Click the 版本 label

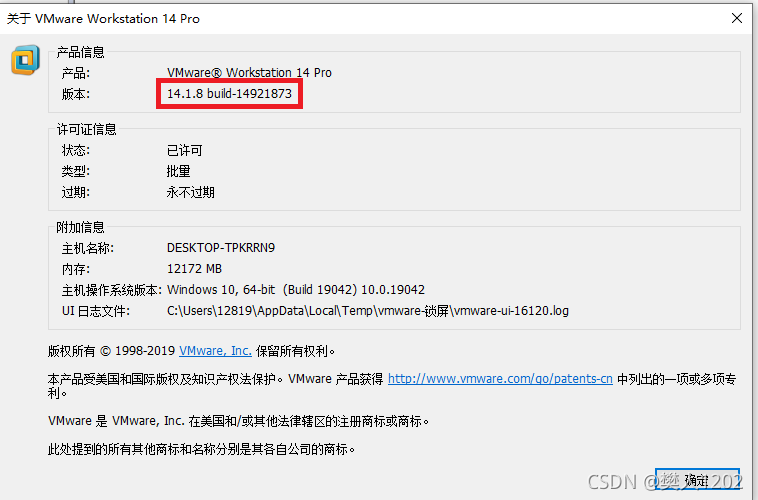coord(75,94)
